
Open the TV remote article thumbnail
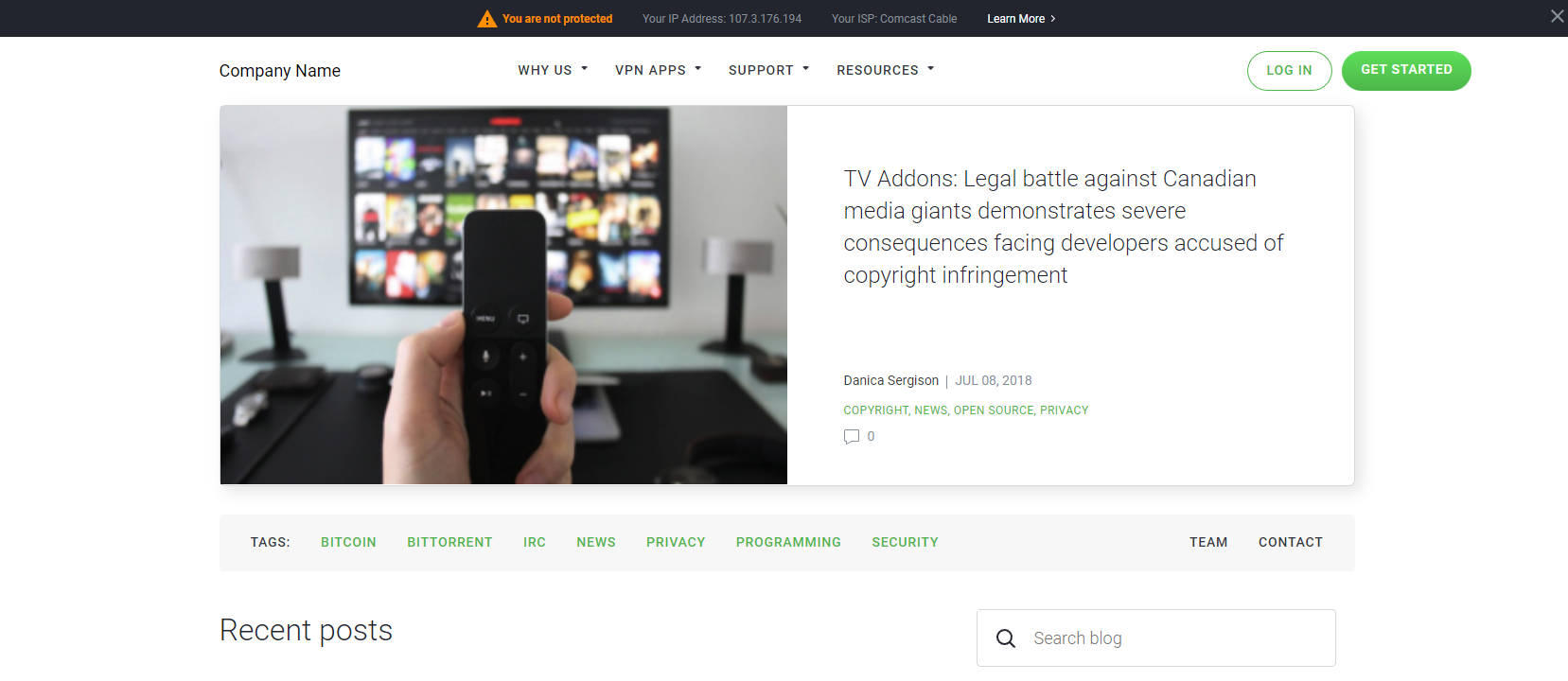coord(503,295)
